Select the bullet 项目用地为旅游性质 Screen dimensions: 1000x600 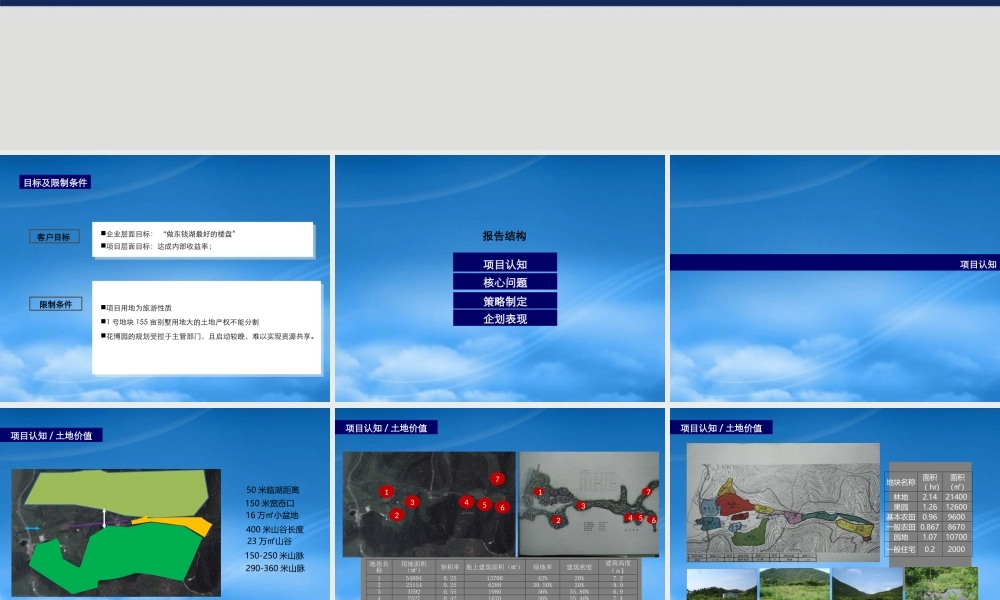pos(136,308)
